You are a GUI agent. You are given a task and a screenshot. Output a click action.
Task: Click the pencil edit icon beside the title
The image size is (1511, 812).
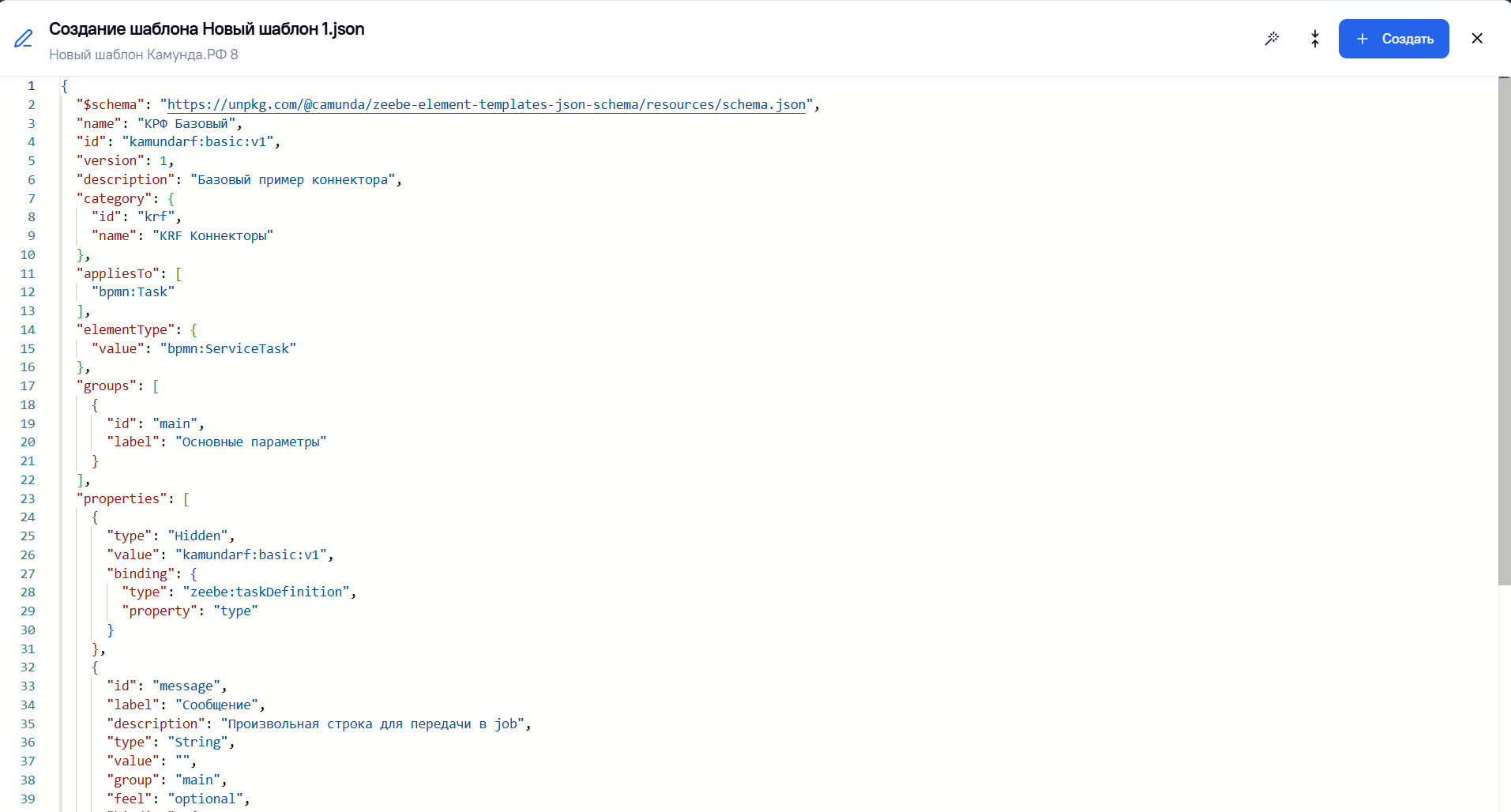point(24,39)
